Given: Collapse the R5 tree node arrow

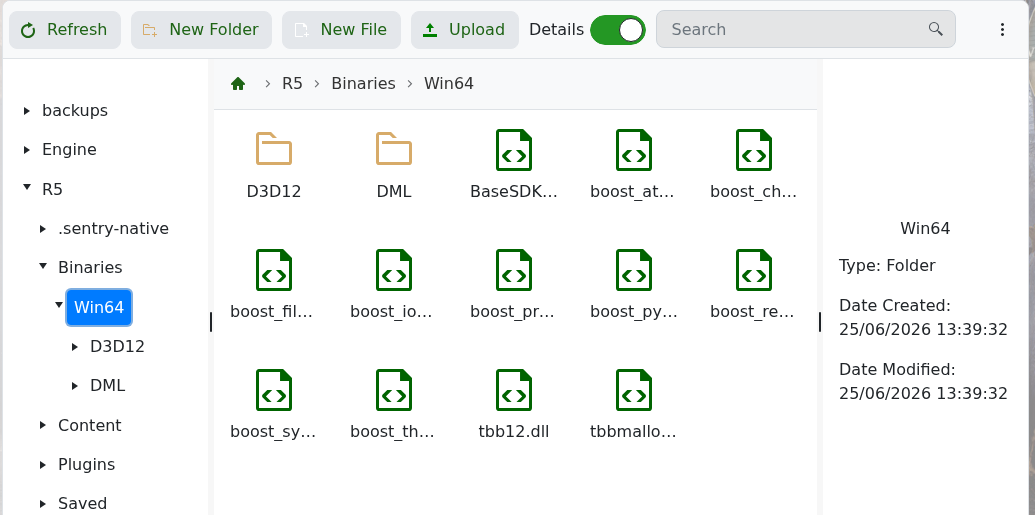Looking at the screenshot, I should [x=27, y=188].
